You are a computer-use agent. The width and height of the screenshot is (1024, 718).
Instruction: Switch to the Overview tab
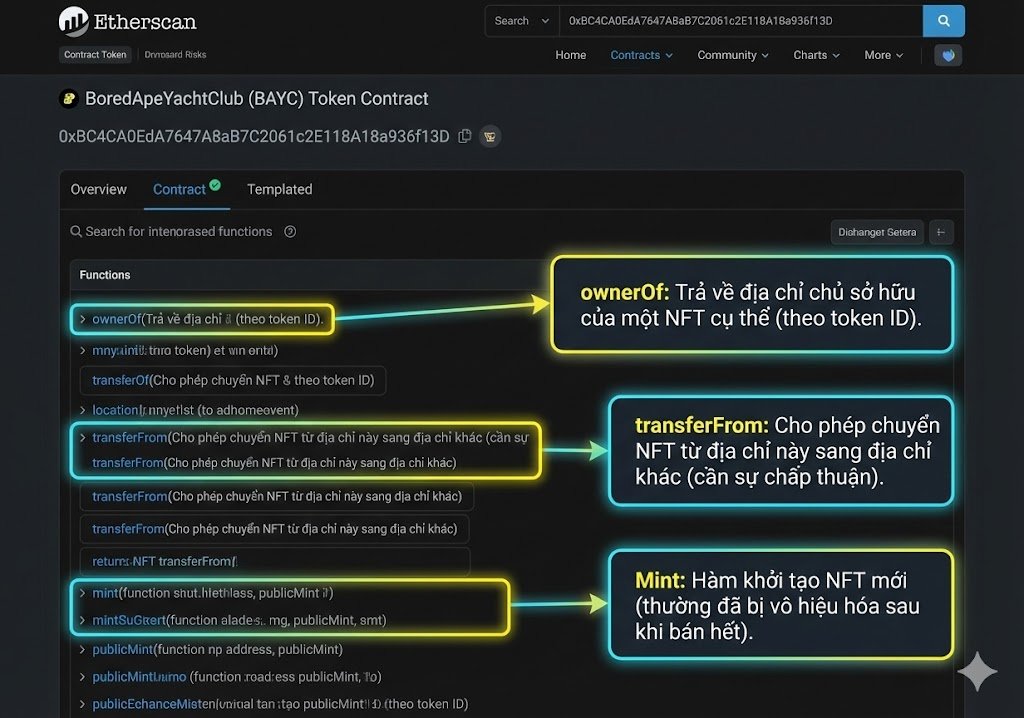point(98,189)
